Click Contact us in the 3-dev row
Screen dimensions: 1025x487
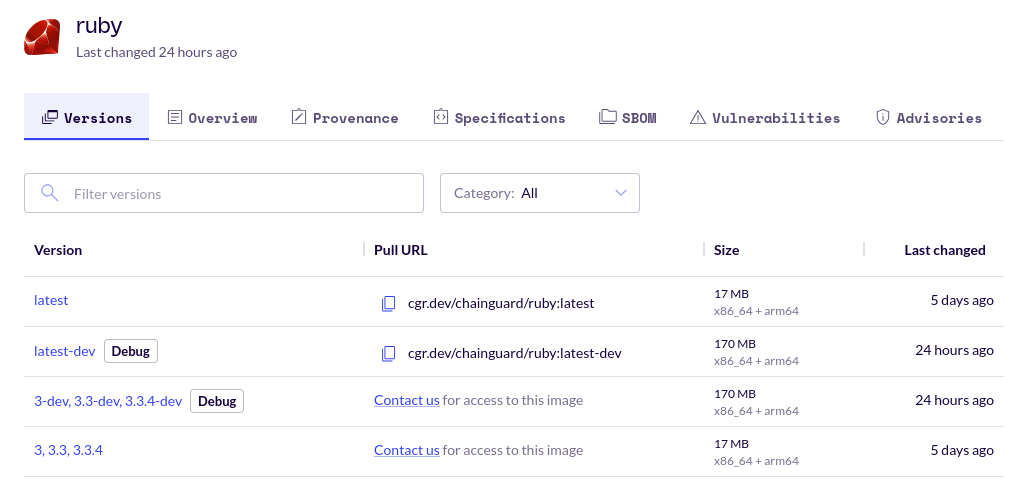click(407, 400)
